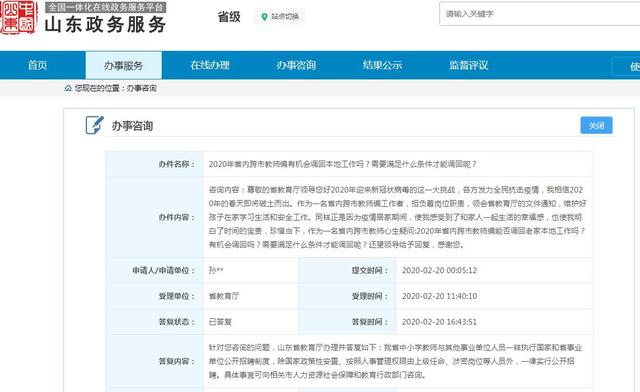Click the 办事咨询 panel heading
The height and width of the screenshot is (392, 640).
click(x=132, y=126)
